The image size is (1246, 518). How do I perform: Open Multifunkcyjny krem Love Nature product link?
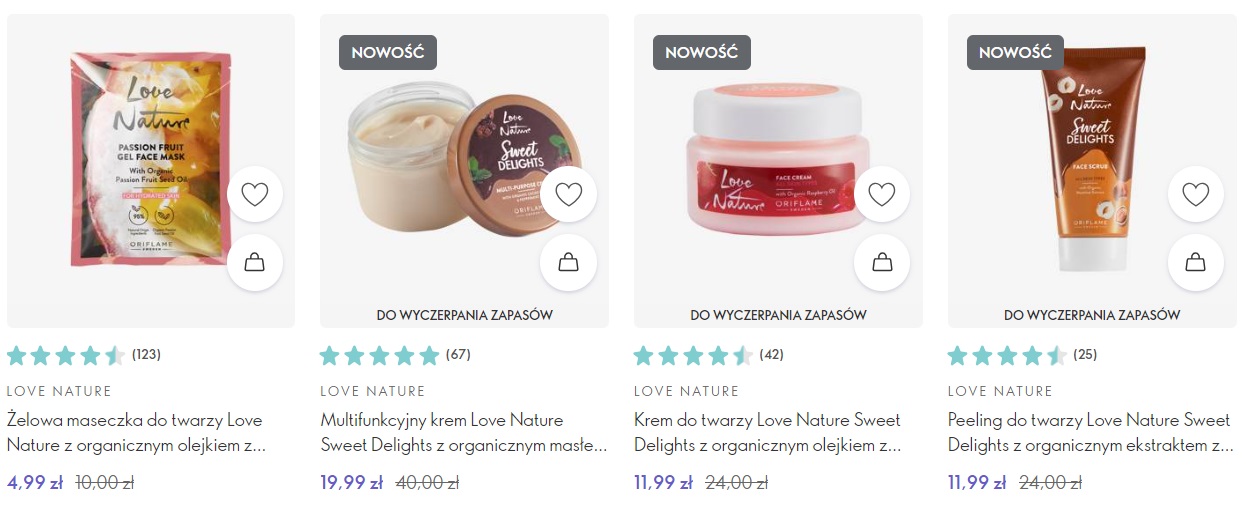click(x=464, y=432)
